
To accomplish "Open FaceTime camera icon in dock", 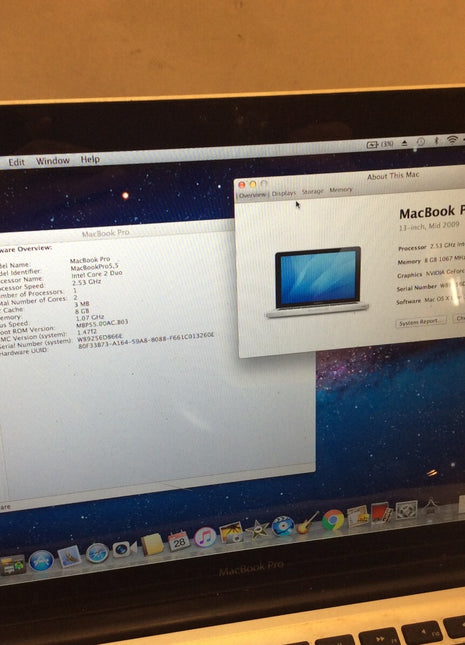I will pos(124,549).
